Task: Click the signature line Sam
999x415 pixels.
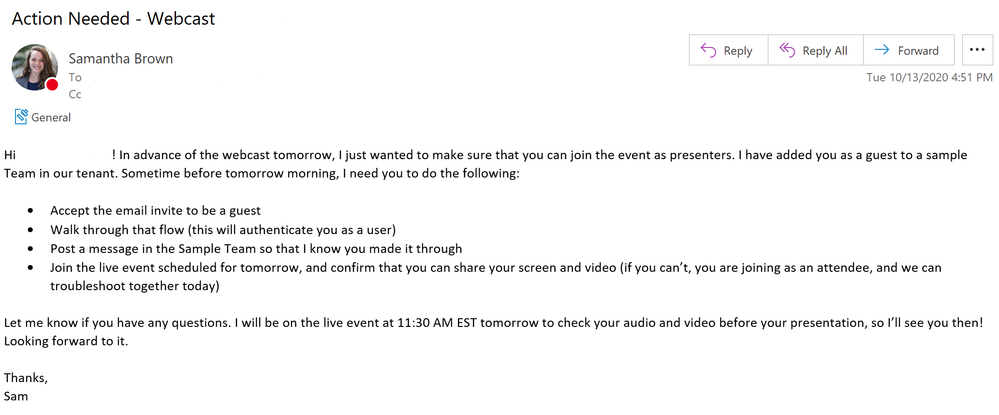Action: [x=16, y=396]
